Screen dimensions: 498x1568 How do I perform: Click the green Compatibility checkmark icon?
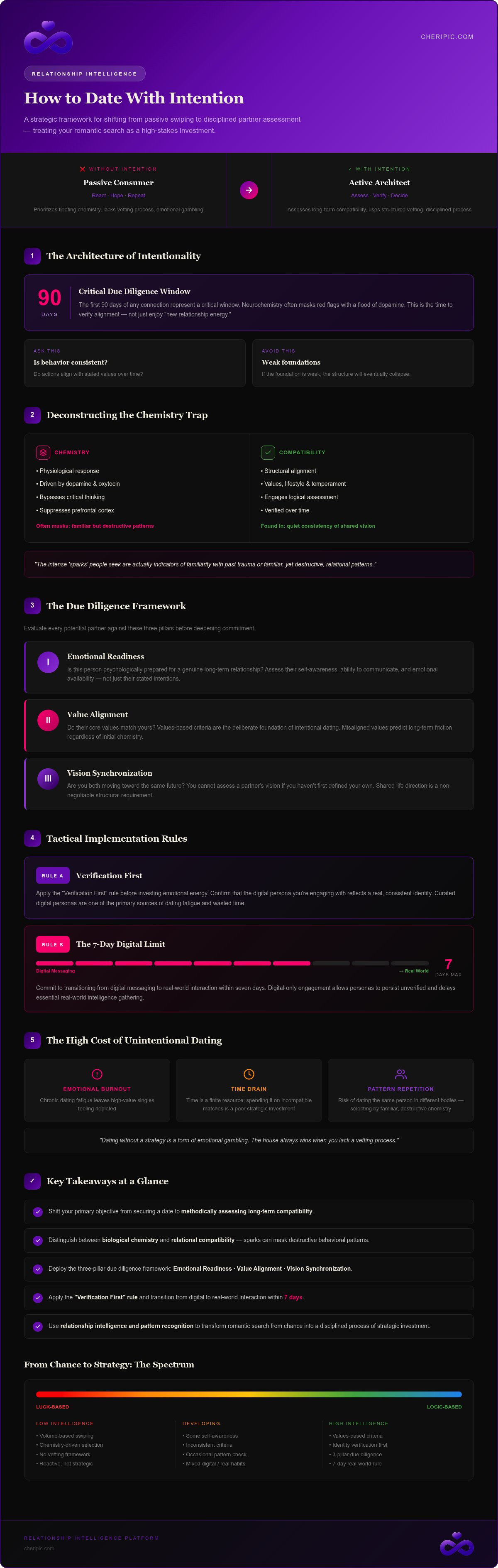click(268, 452)
